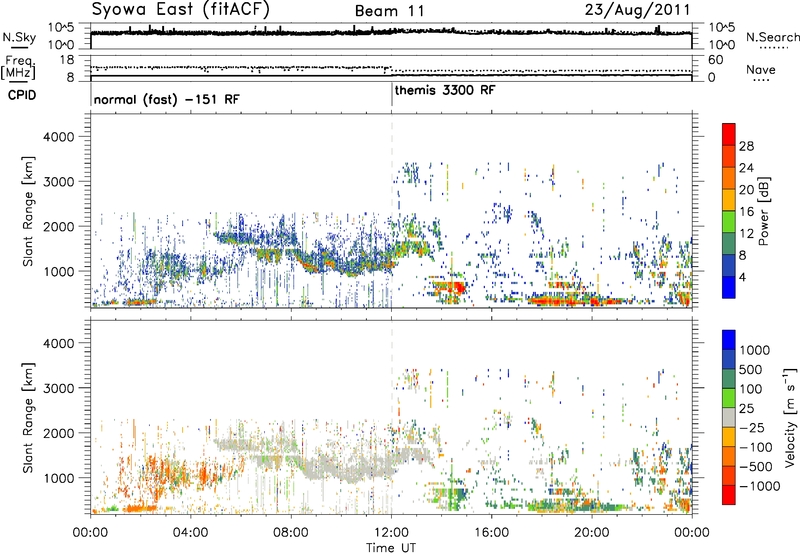Click the "Beam 11" heading
This screenshot has height=554, width=800.
tap(389, 11)
